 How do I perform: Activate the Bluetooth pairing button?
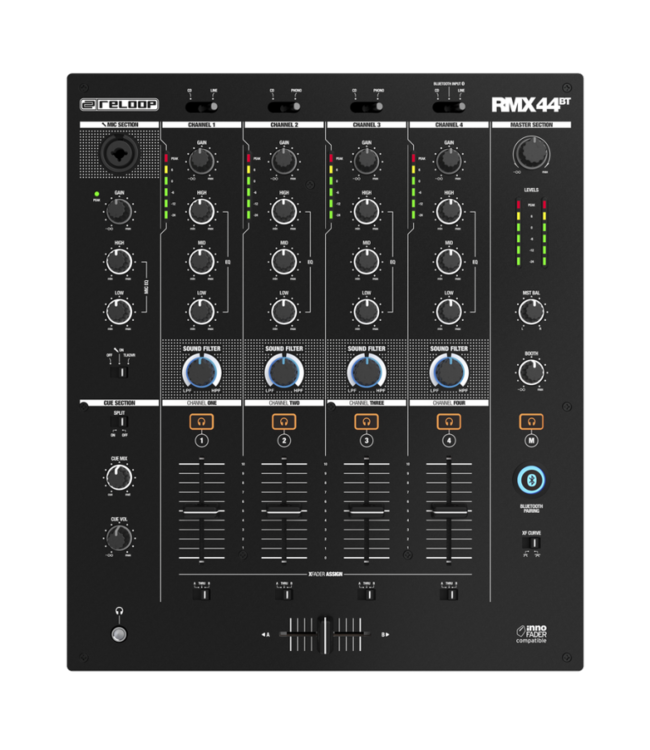click(531, 479)
